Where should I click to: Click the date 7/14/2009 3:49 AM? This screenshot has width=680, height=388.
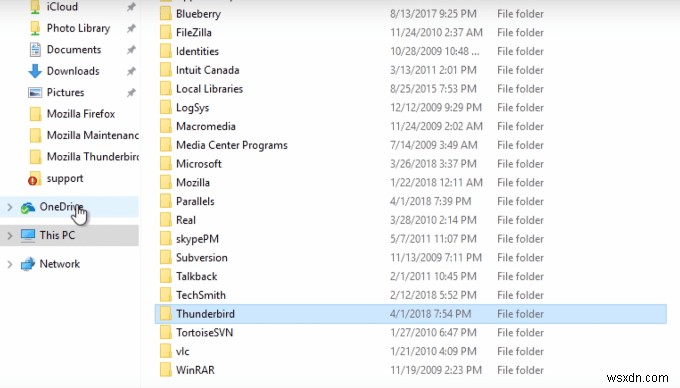pos(433,145)
